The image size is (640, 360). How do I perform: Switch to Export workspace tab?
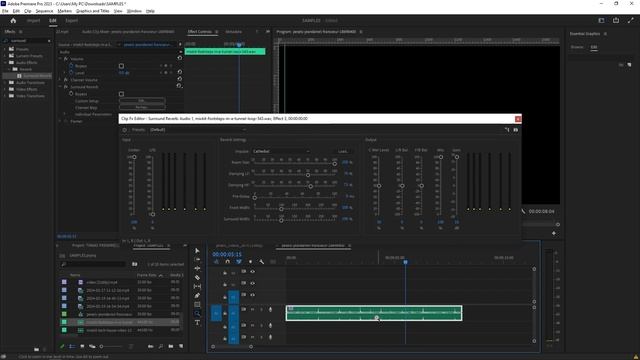(x=71, y=20)
